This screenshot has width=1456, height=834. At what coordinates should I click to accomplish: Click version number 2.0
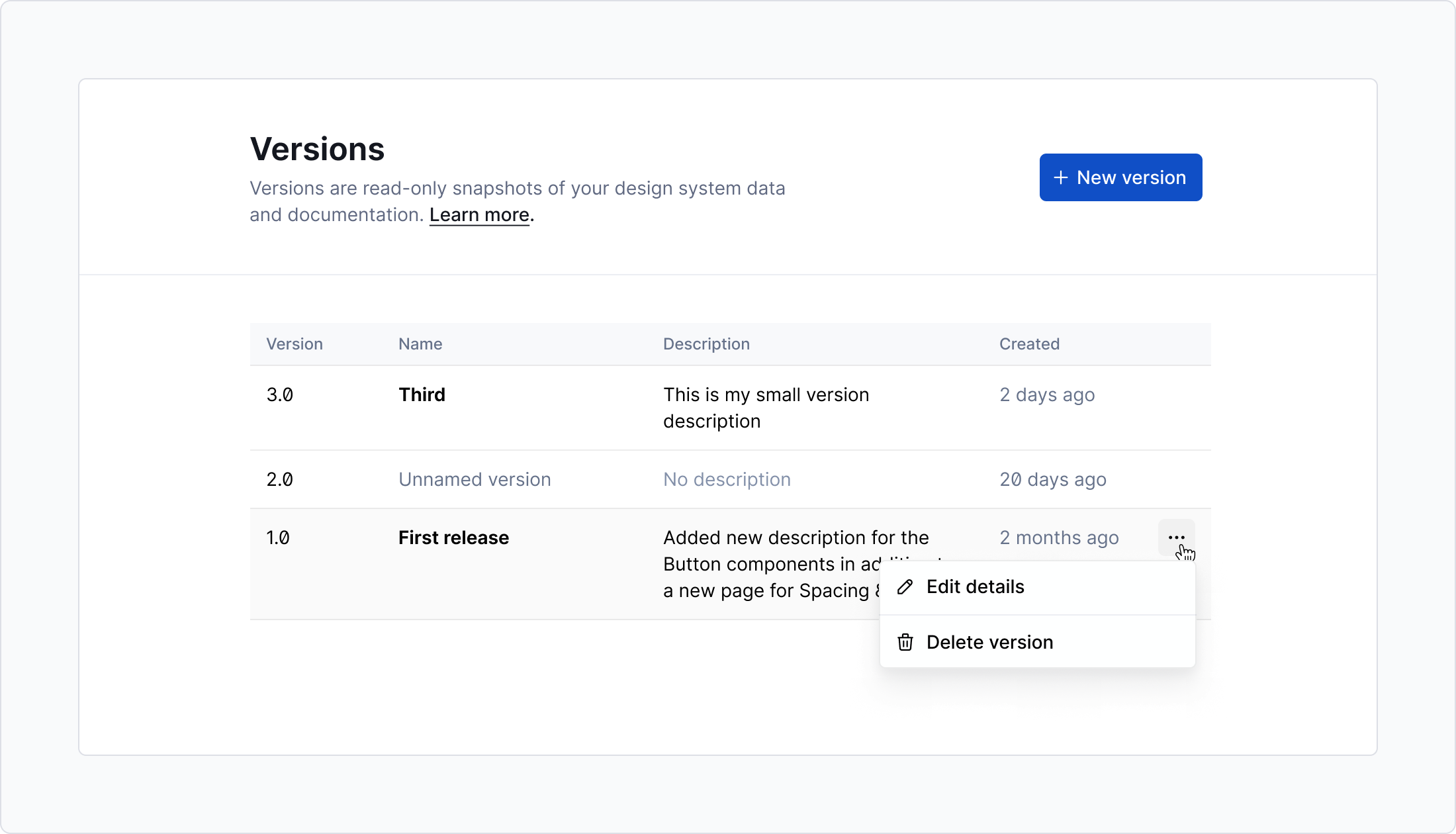point(280,479)
